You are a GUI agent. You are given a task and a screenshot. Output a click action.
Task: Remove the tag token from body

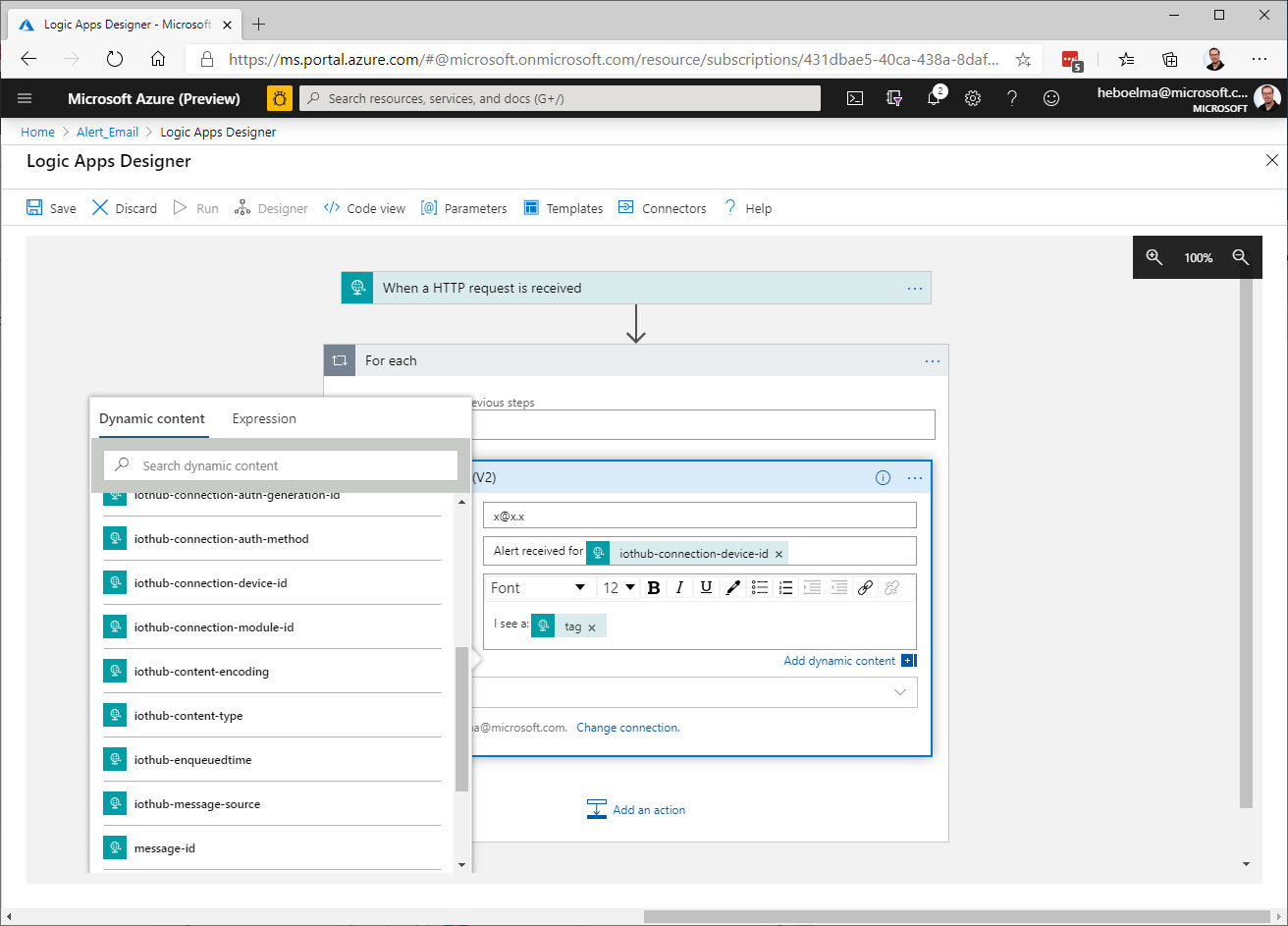coord(592,627)
